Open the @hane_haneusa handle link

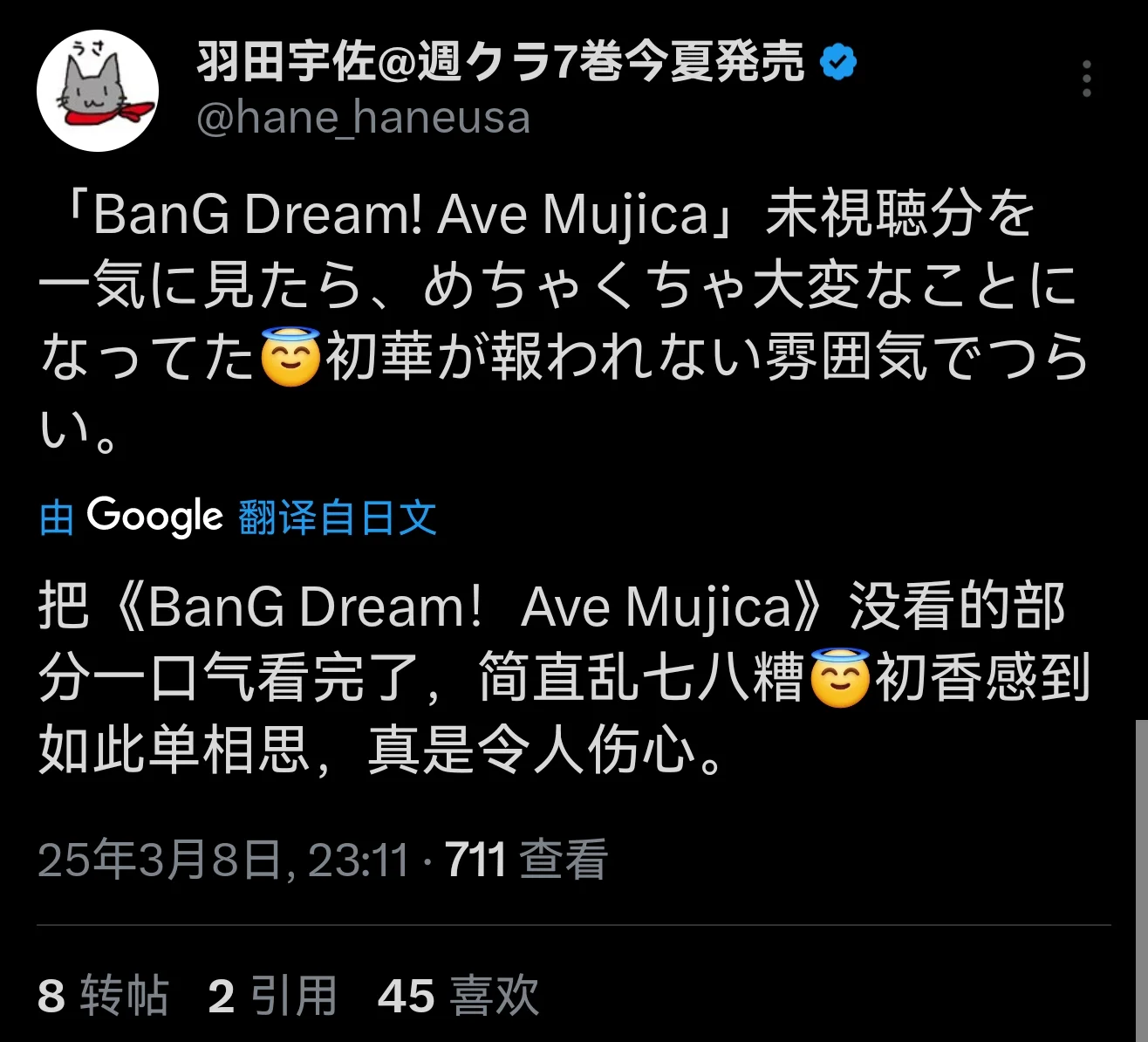364,118
